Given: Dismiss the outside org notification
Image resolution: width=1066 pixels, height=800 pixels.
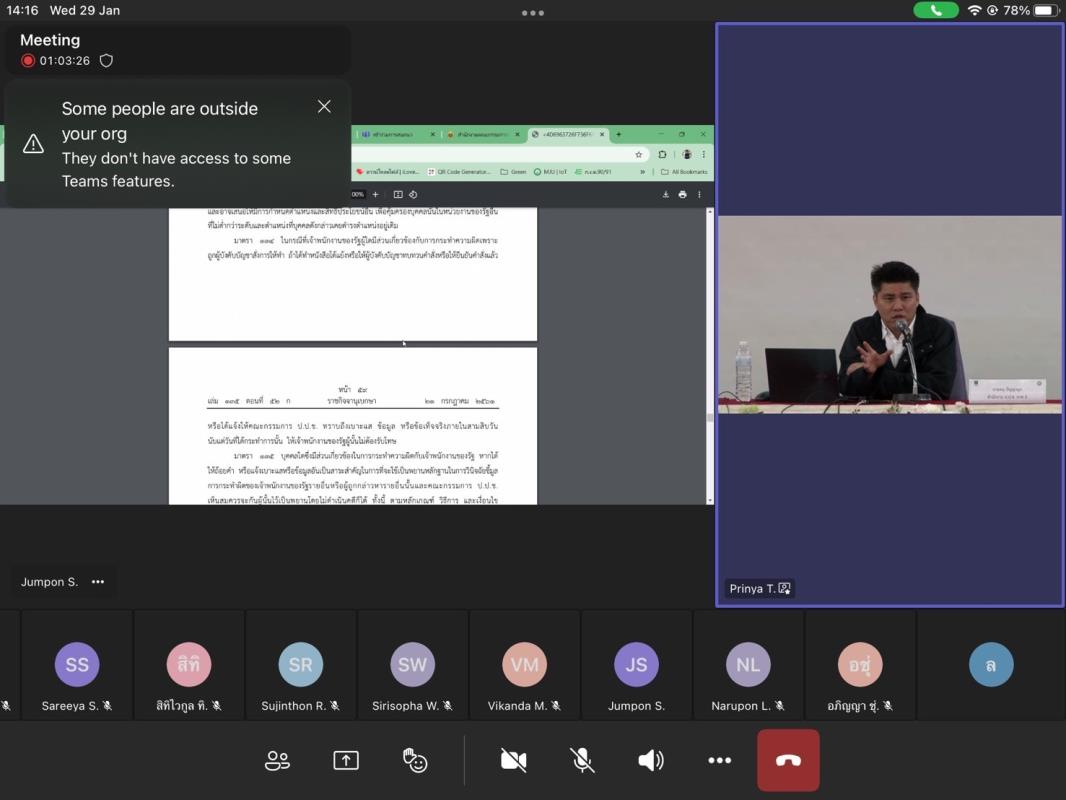Looking at the screenshot, I should 324,107.
